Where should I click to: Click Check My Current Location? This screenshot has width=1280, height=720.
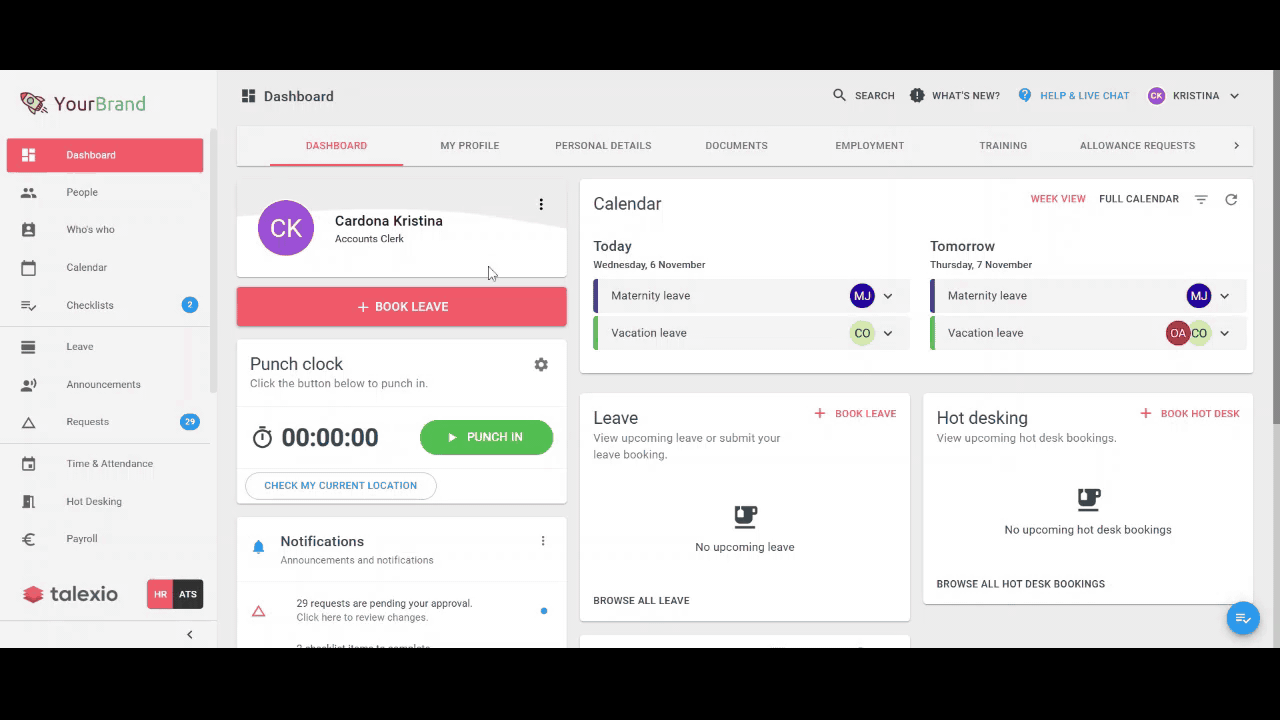[x=340, y=486]
